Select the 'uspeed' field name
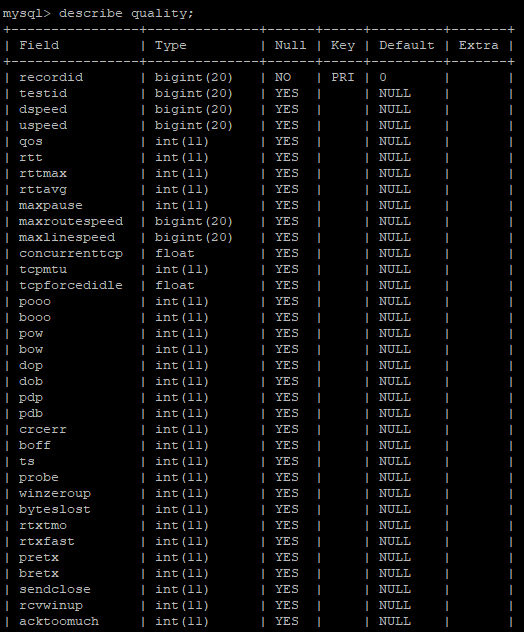Image resolution: width=524 pixels, height=632 pixels. pos(43,125)
